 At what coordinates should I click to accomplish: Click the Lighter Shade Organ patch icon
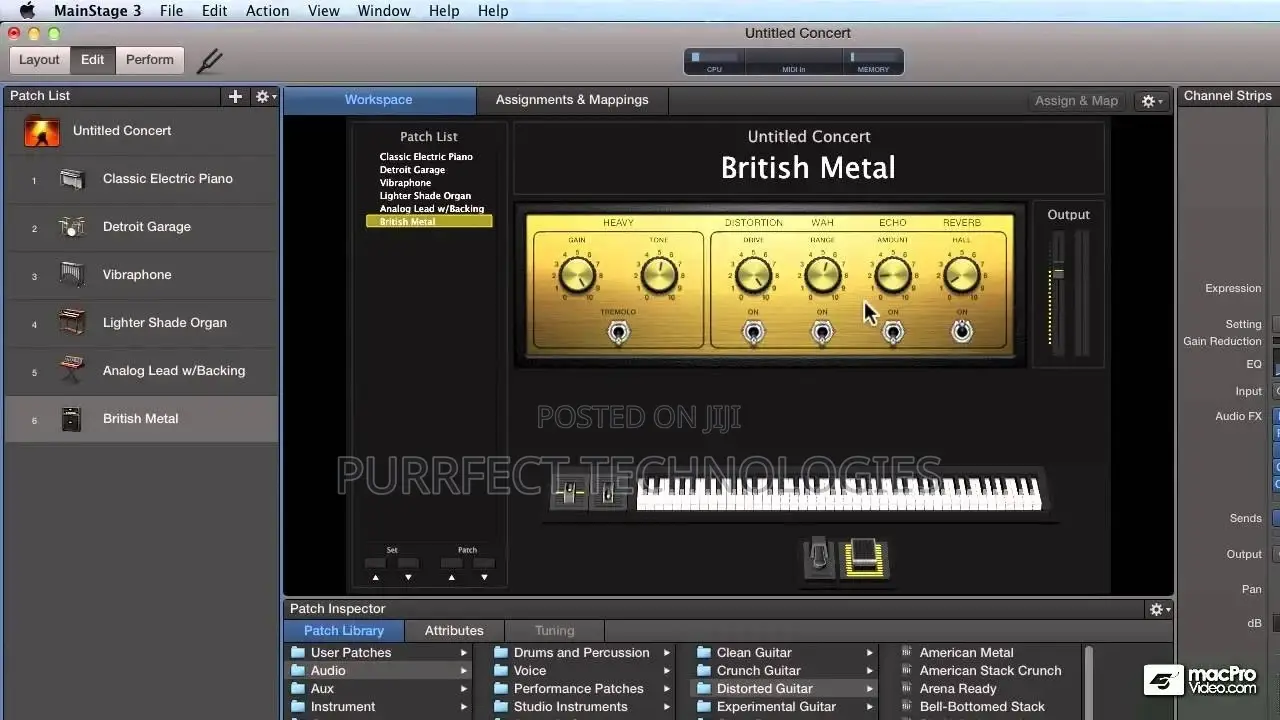click(72, 323)
